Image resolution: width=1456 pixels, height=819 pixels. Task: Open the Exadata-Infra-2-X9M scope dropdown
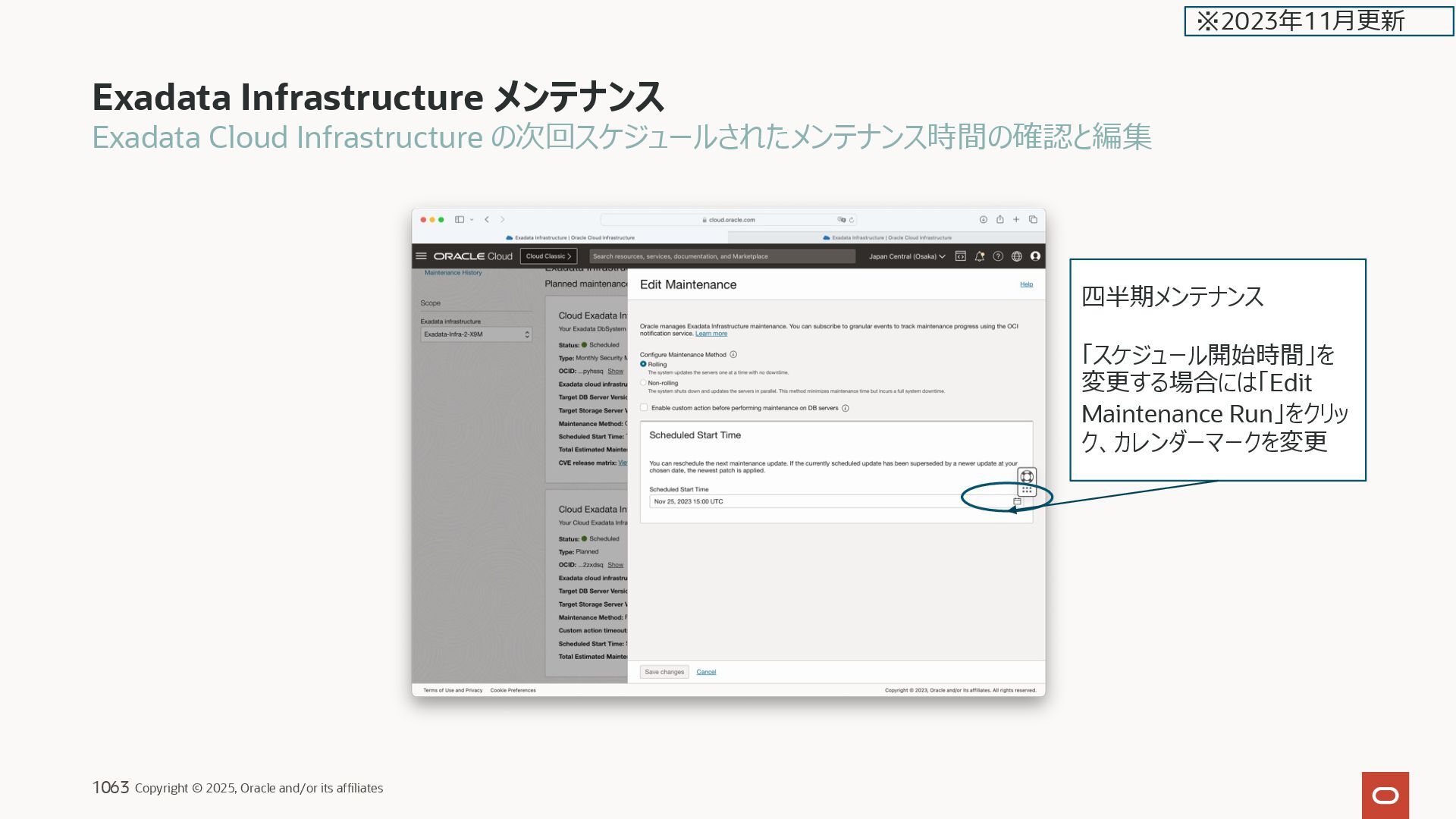[x=476, y=334]
